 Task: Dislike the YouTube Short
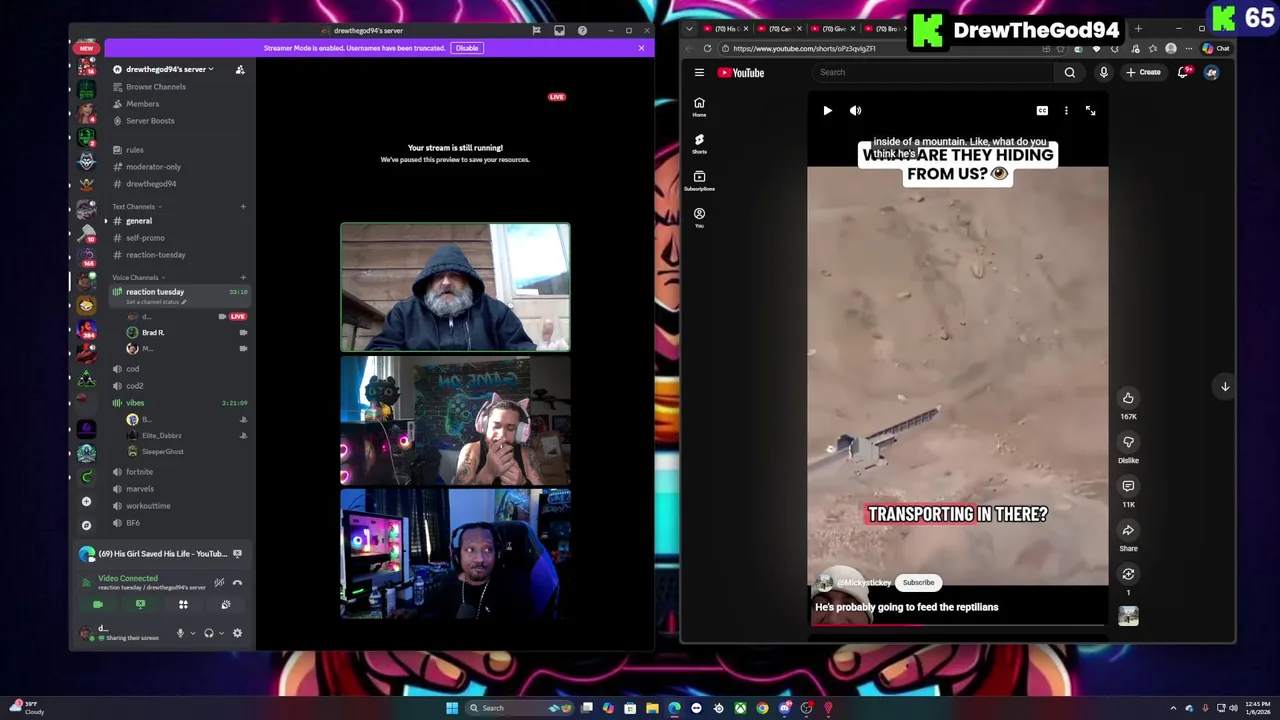[x=1128, y=442]
